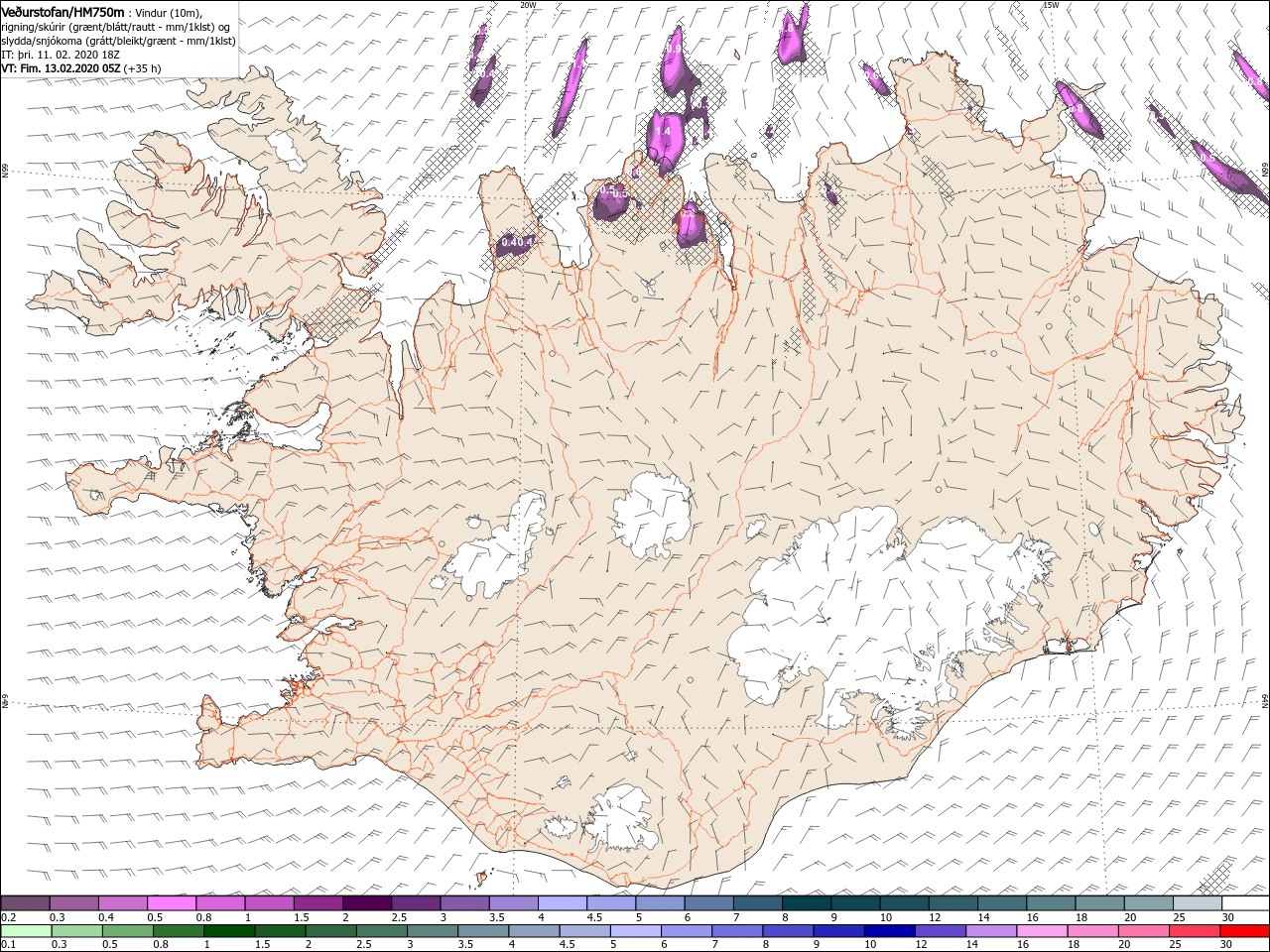Screen dimensions: 1270x952
Task: Click the pale gray swatch labeled 25, upper scale
Action: coord(1196,903)
